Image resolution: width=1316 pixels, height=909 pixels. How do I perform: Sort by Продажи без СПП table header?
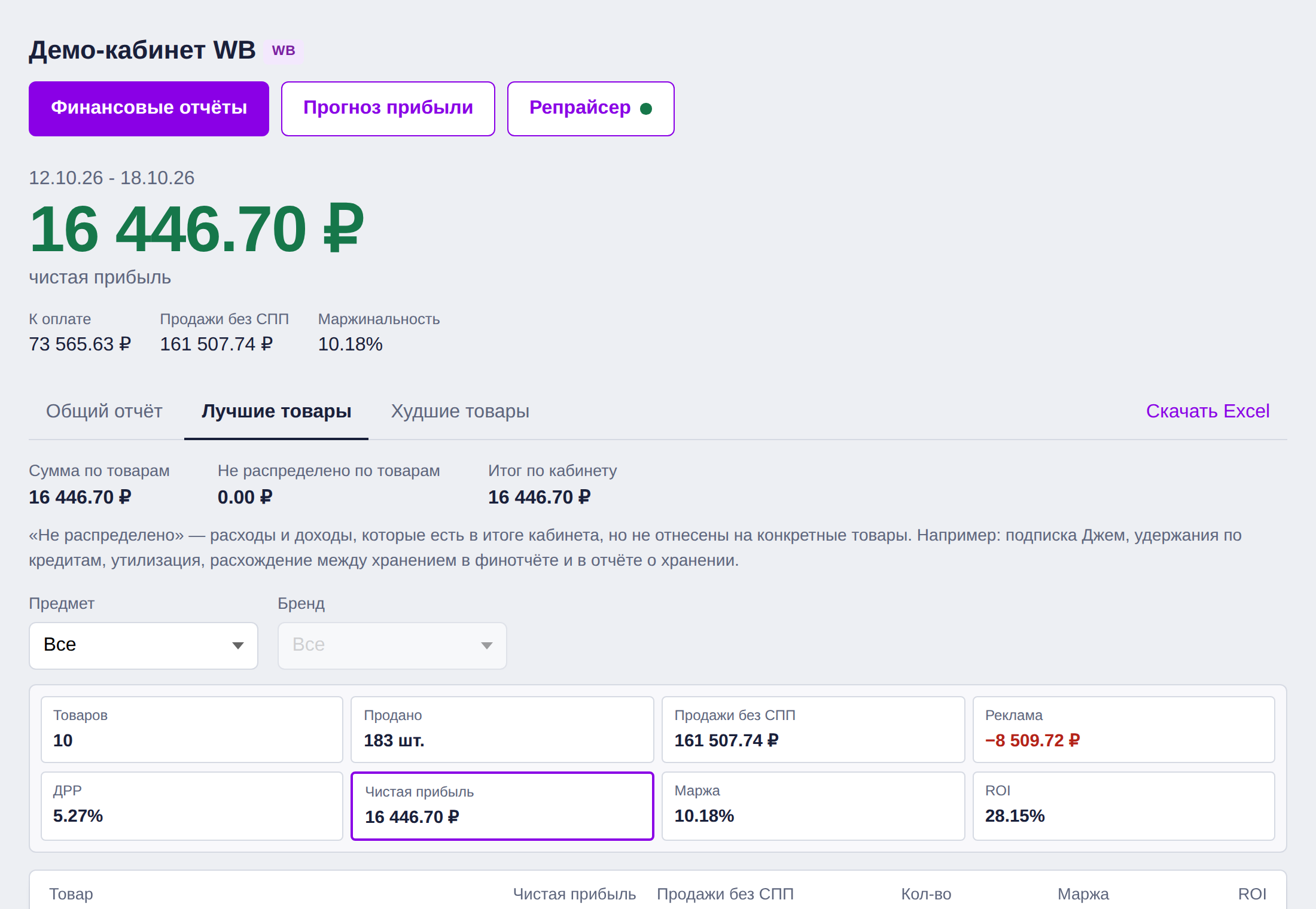coord(725,895)
